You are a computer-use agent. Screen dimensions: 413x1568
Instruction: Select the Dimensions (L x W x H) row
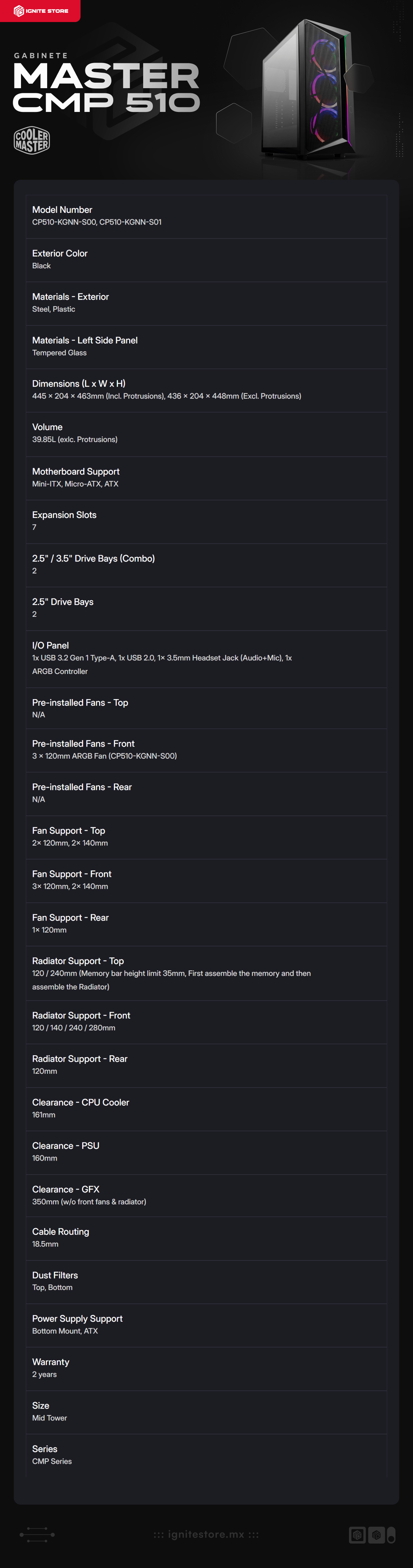pyautogui.click(x=206, y=390)
